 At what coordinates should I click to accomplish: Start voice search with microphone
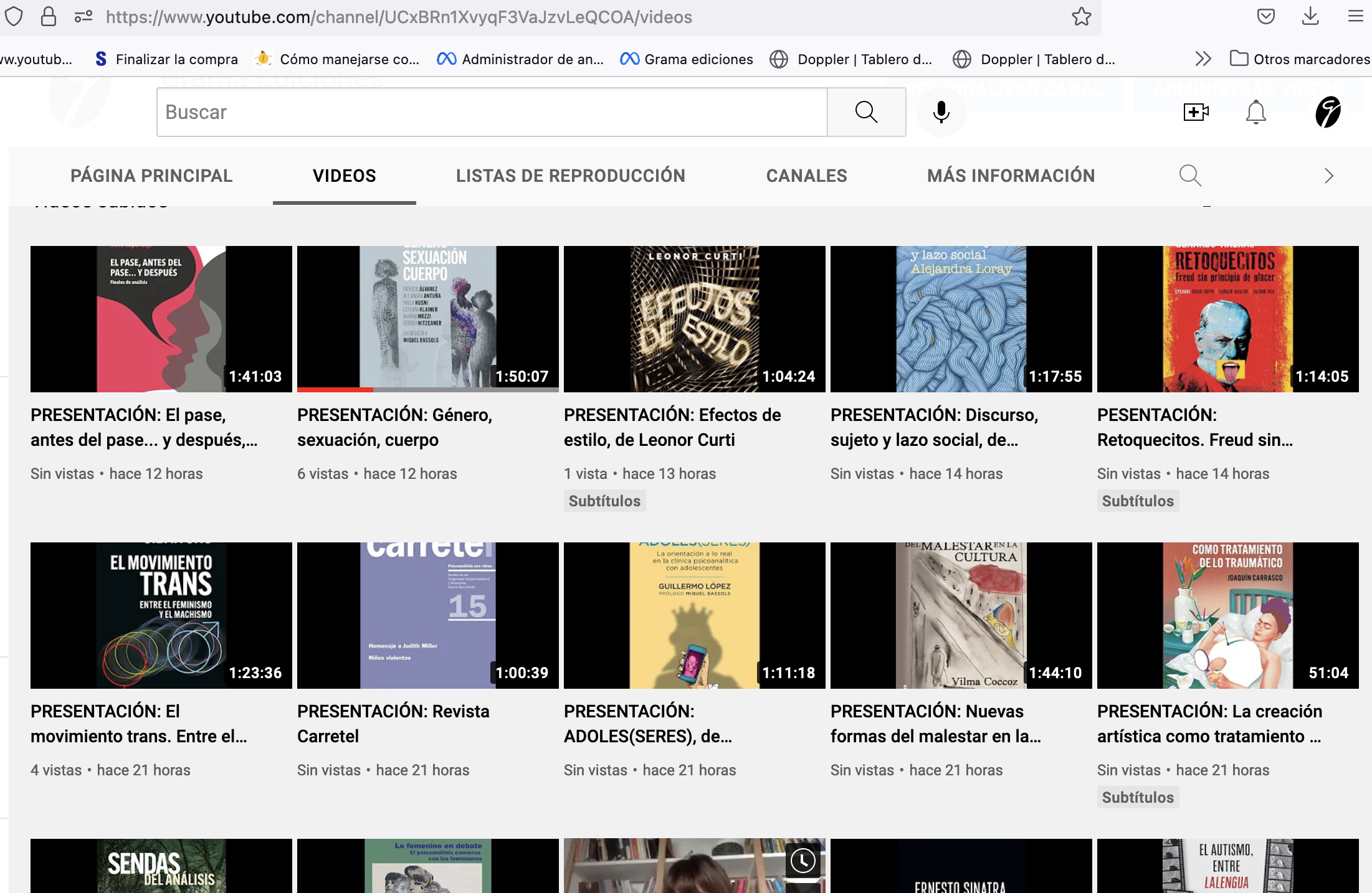click(x=941, y=112)
